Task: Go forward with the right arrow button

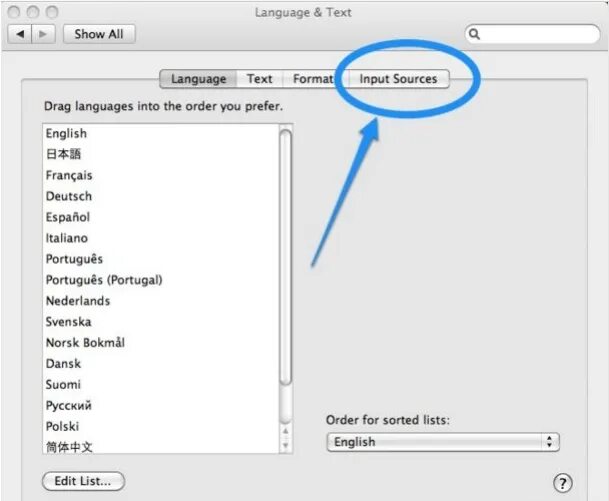Action: (x=43, y=34)
